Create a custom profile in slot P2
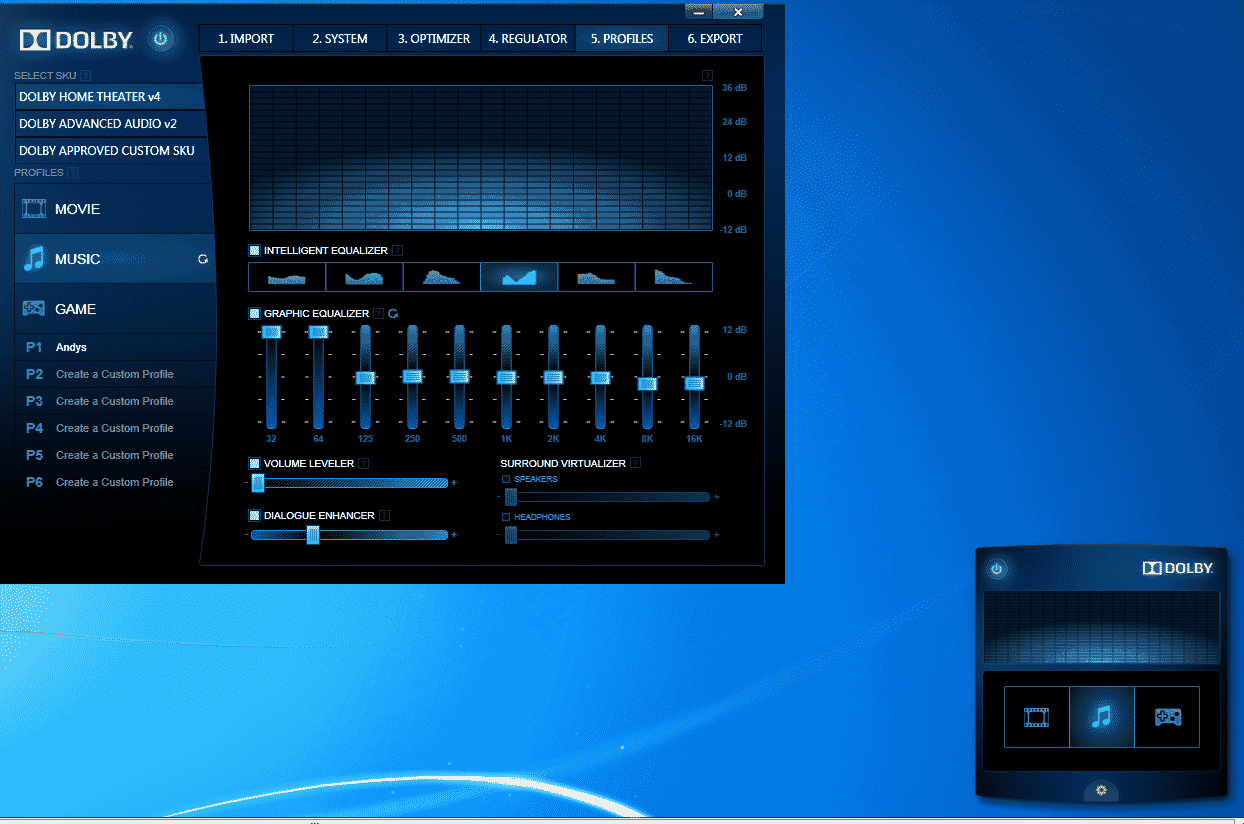The image size is (1244, 824). click(x=115, y=374)
